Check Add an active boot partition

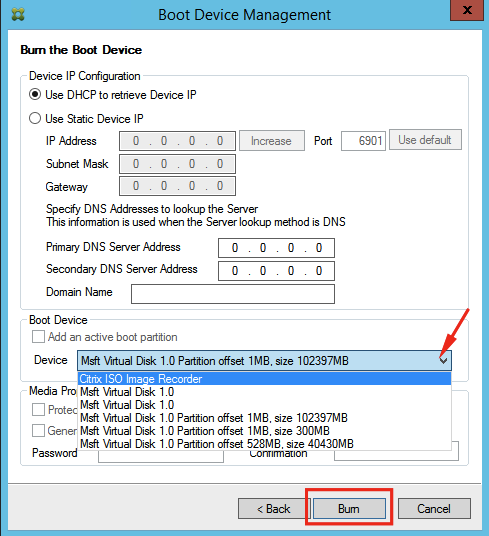point(38,336)
